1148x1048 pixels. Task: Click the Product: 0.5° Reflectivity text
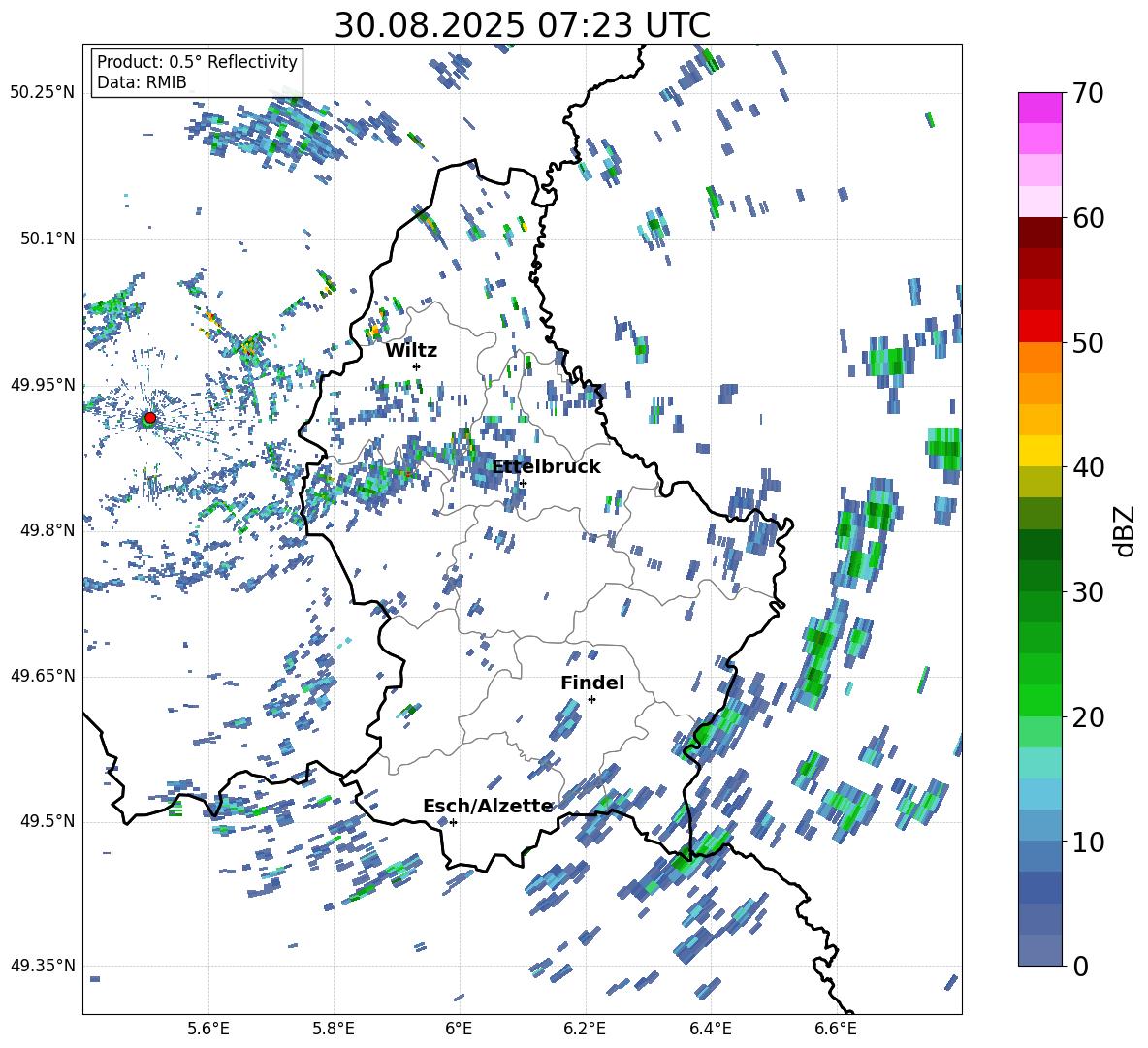pos(197,61)
